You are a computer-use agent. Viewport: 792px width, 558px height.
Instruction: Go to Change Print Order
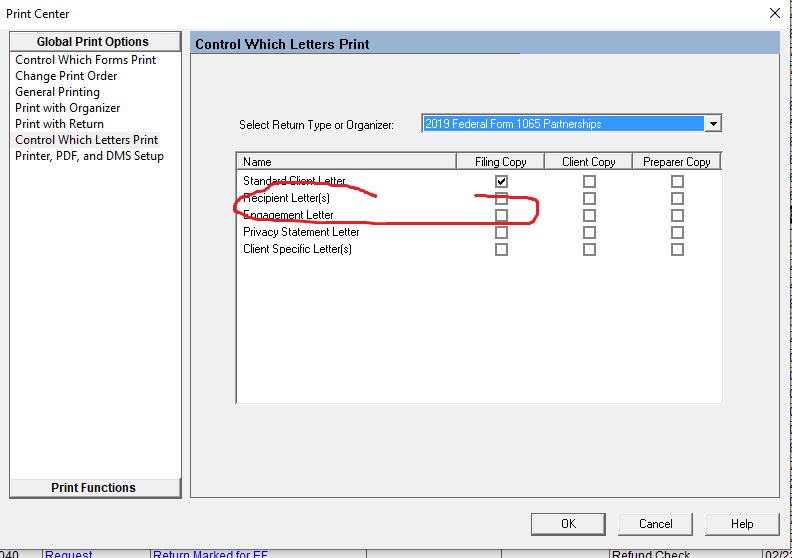(66, 76)
